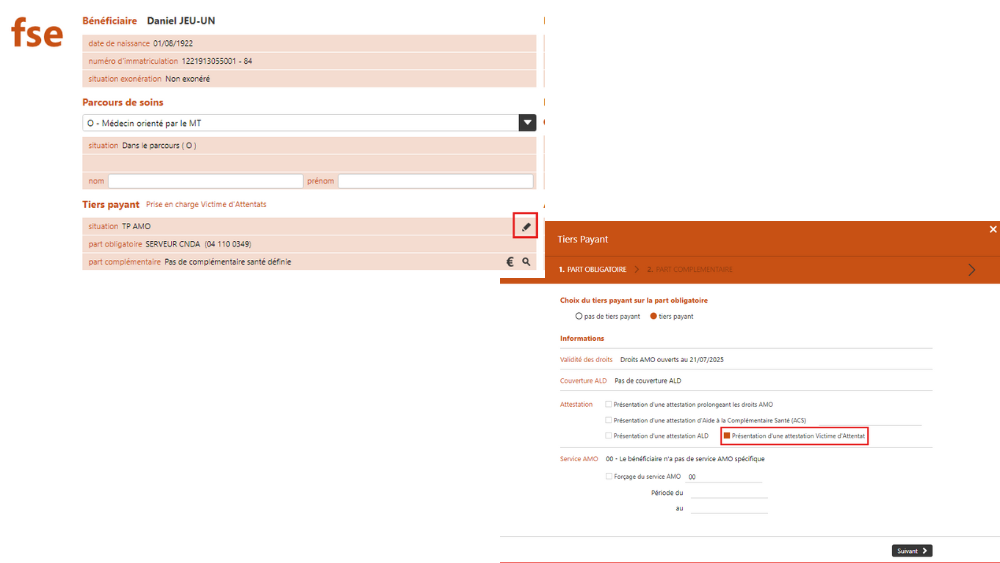Check attestation prolongeant les droits AMO
This screenshot has width=1000, height=563.
pos(608,405)
